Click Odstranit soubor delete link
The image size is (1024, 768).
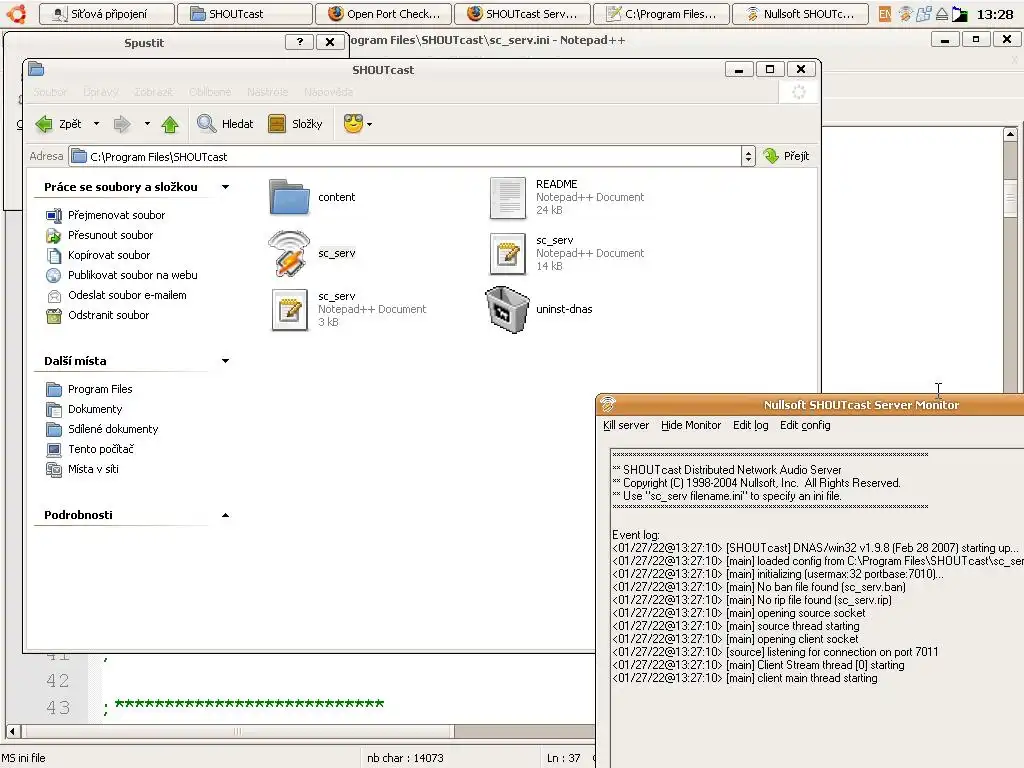108,315
